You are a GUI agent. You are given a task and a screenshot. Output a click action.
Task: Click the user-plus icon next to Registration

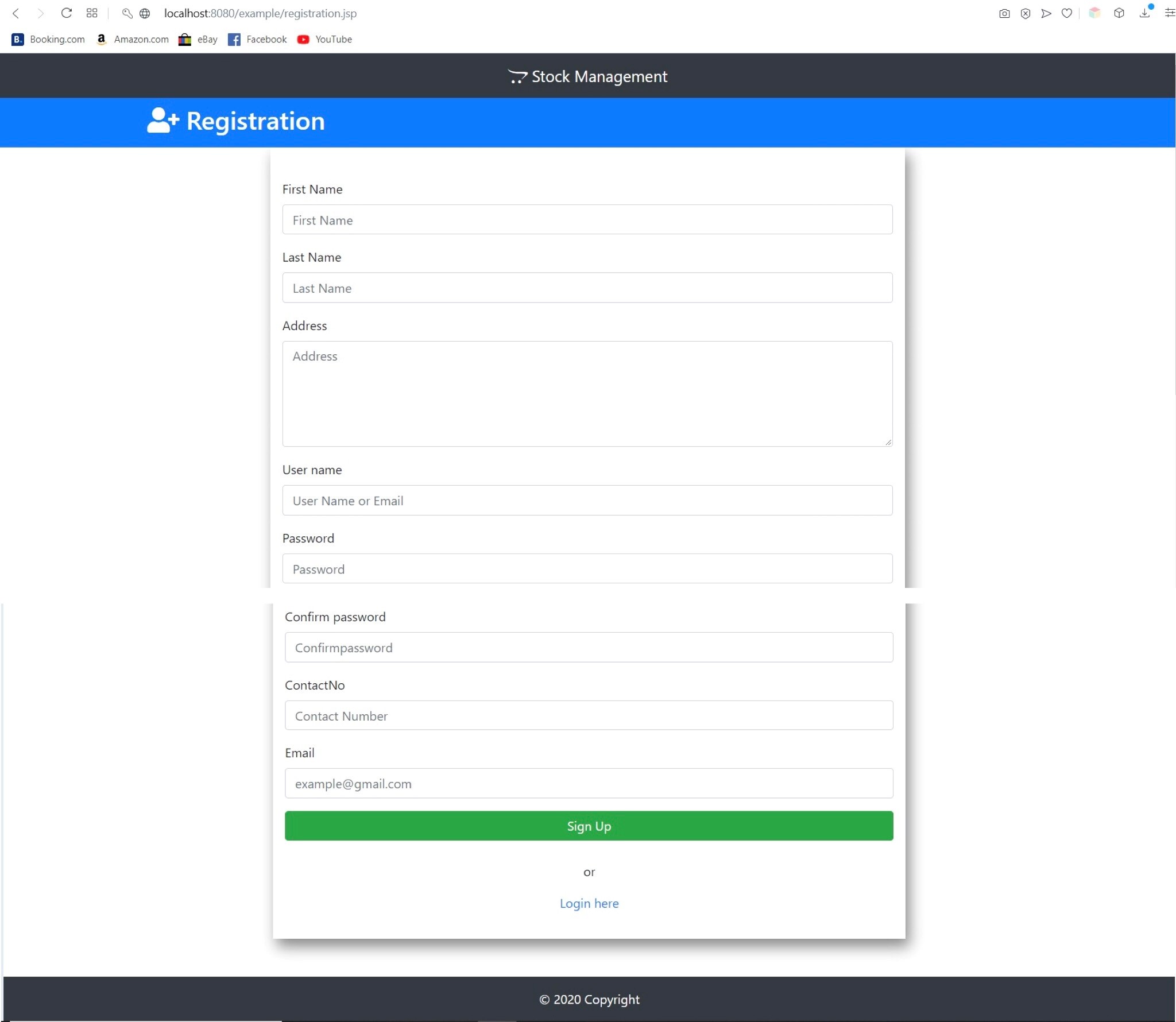[161, 121]
